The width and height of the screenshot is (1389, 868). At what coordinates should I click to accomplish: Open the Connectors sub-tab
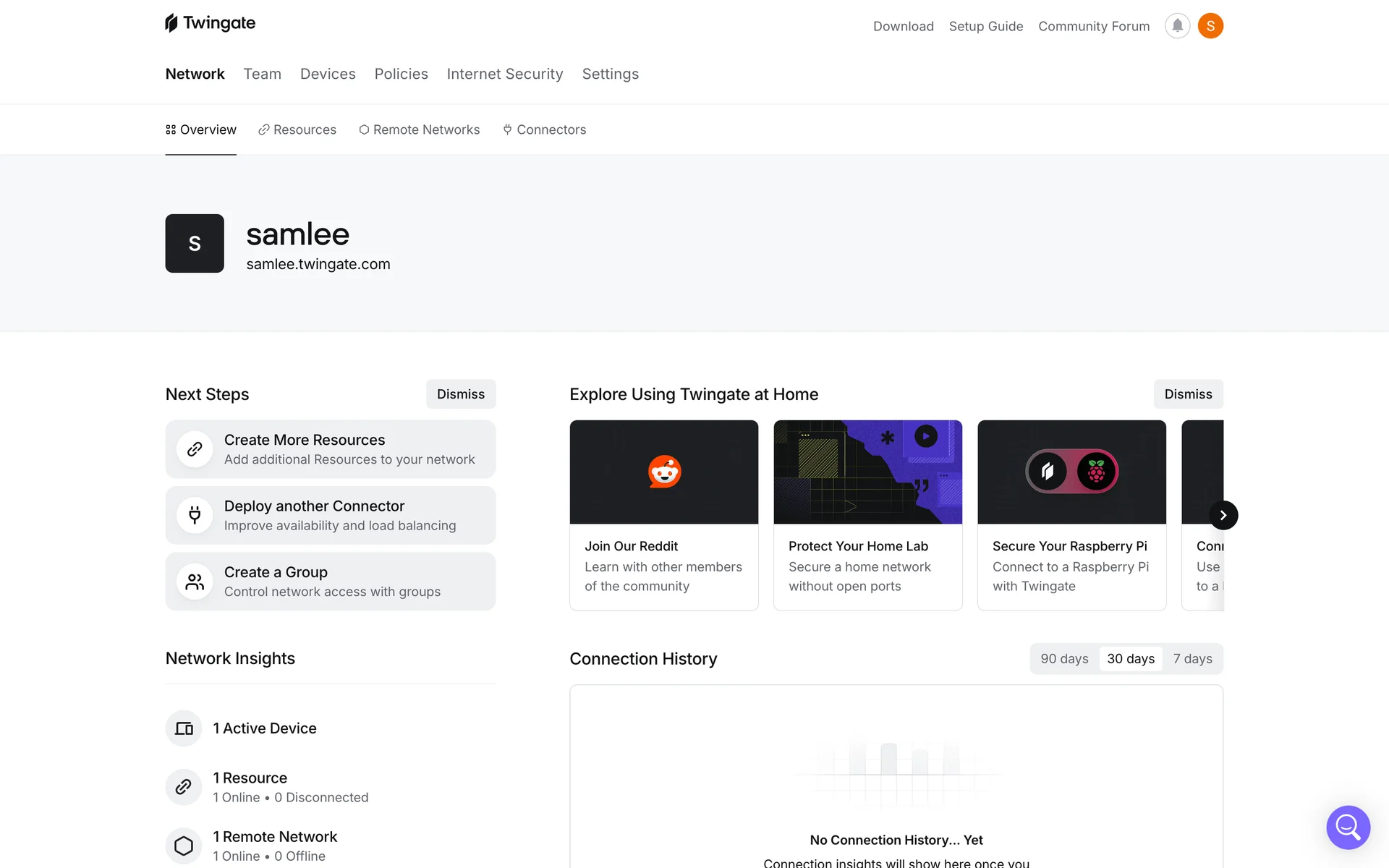coord(545,129)
